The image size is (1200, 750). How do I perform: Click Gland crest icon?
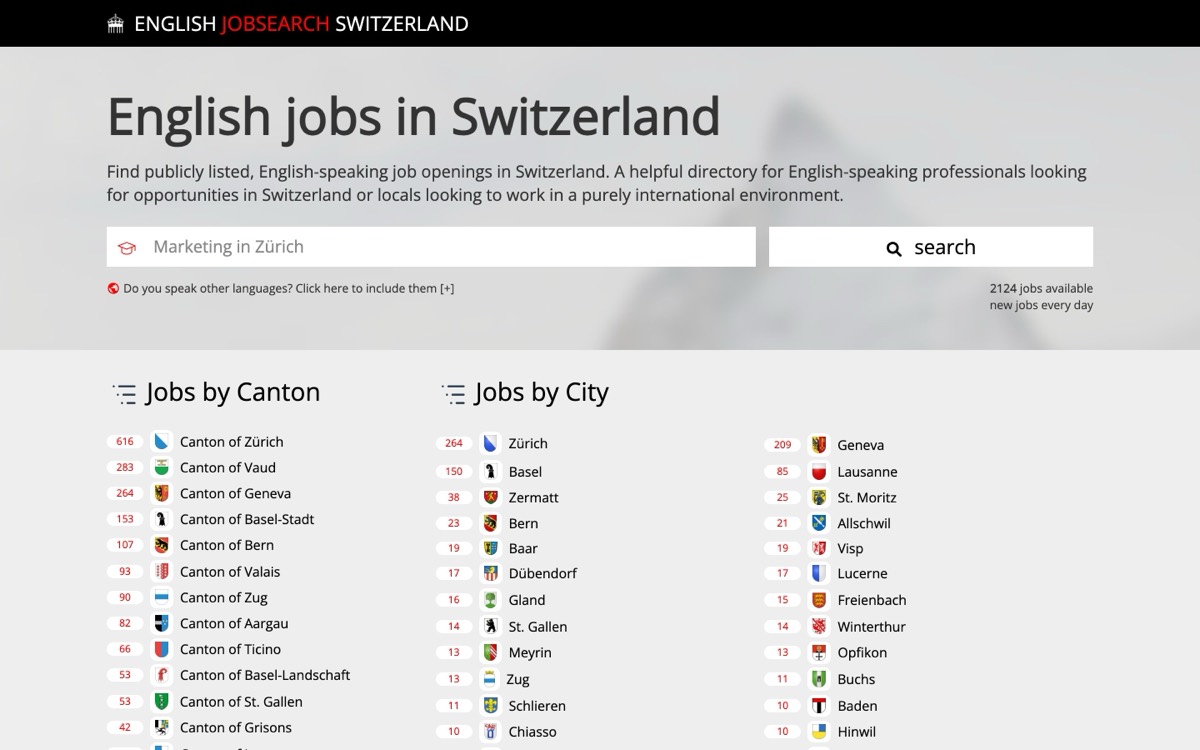coord(490,600)
